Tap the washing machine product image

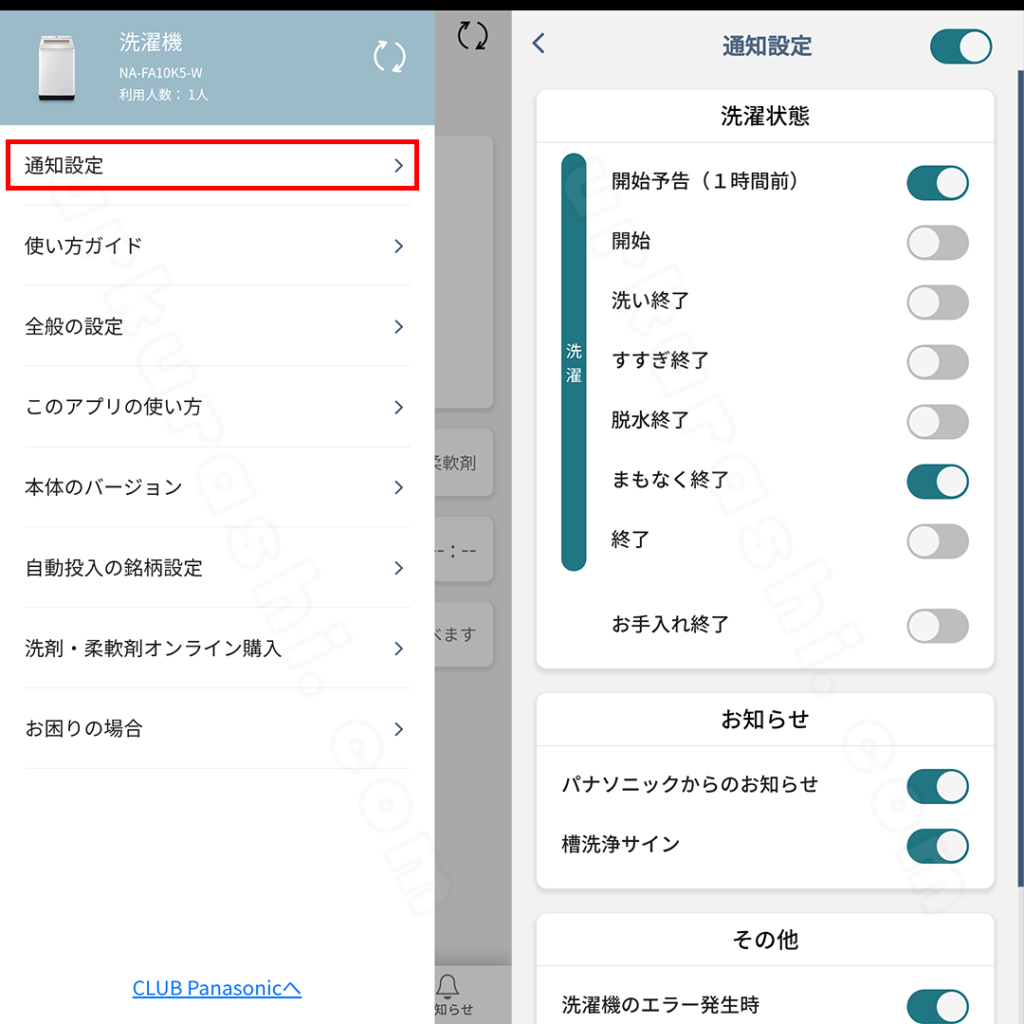[x=57, y=68]
